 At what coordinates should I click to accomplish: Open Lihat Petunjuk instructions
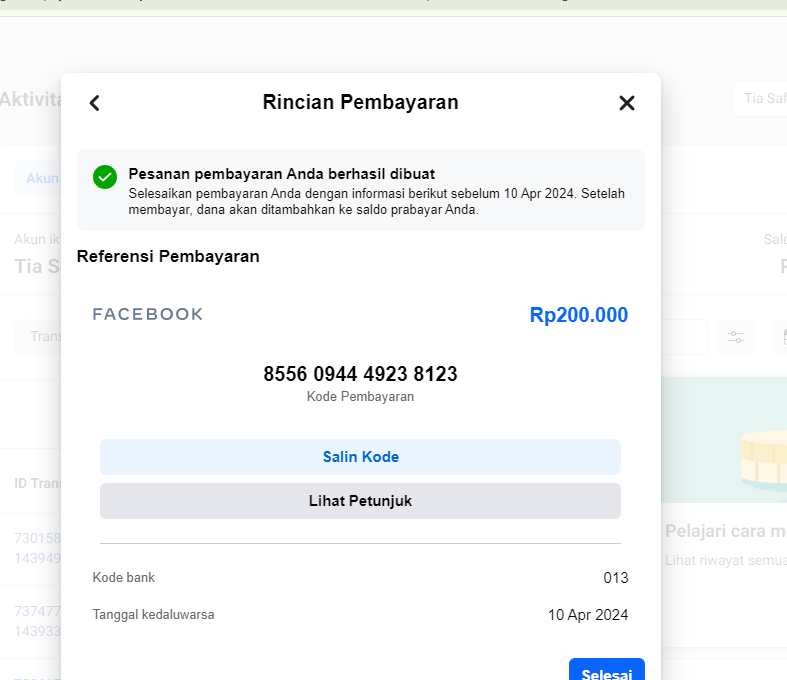coord(360,501)
